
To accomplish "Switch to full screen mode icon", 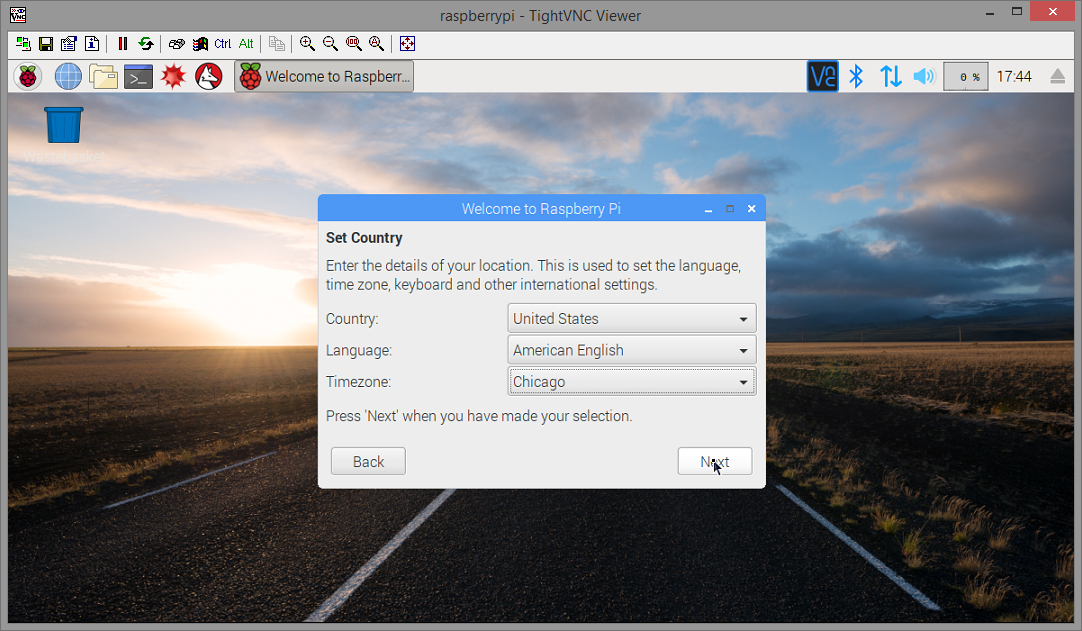I will click(408, 44).
